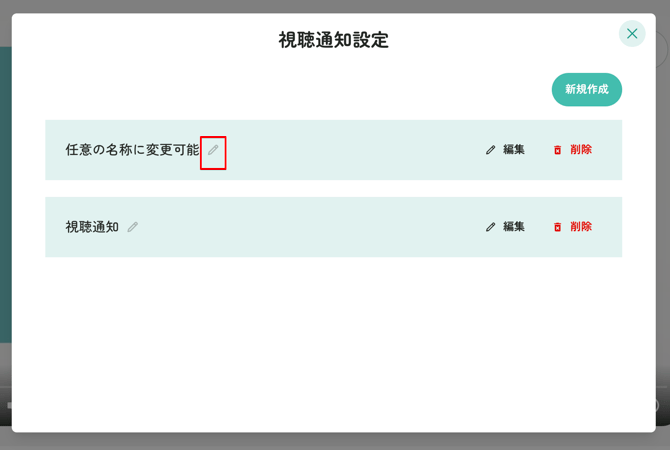This screenshot has height=450, width=670.
Task: Click edit pencil icon in 任意の名称に変更可能 row
Action: (490, 150)
